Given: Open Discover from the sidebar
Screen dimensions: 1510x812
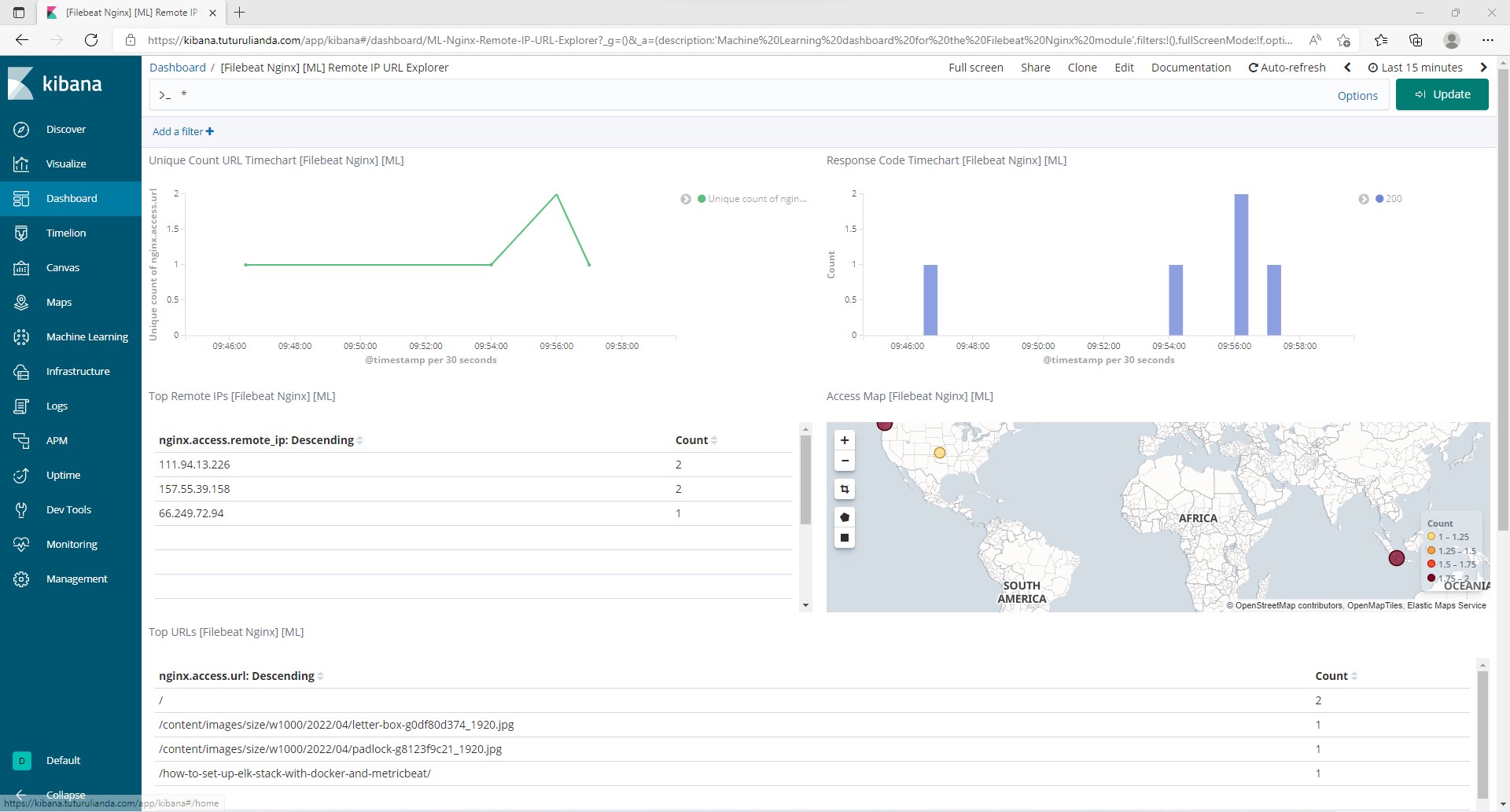Looking at the screenshot, I should coord(66,129).
